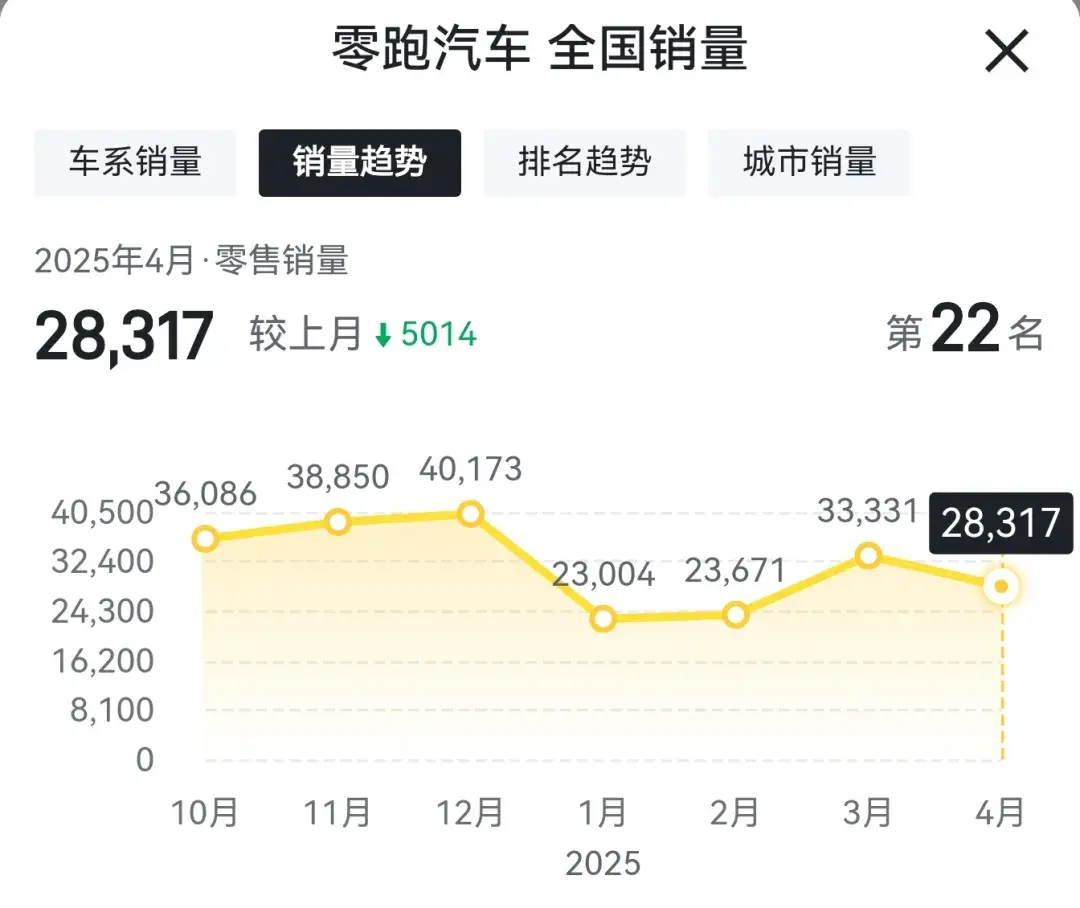Select the 3月 data point marker

(x=869, y=555)
